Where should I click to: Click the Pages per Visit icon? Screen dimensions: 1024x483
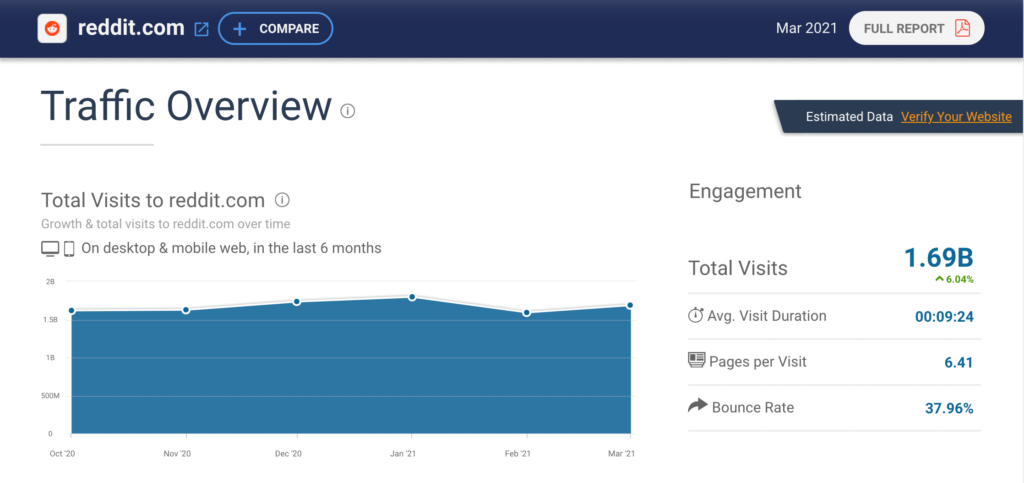(x=697, y=361)
